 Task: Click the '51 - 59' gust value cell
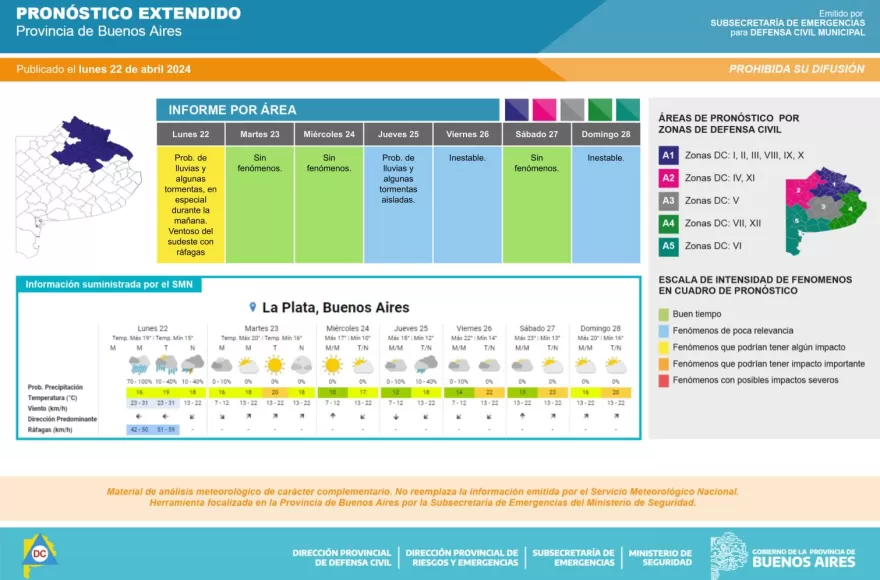166,430
